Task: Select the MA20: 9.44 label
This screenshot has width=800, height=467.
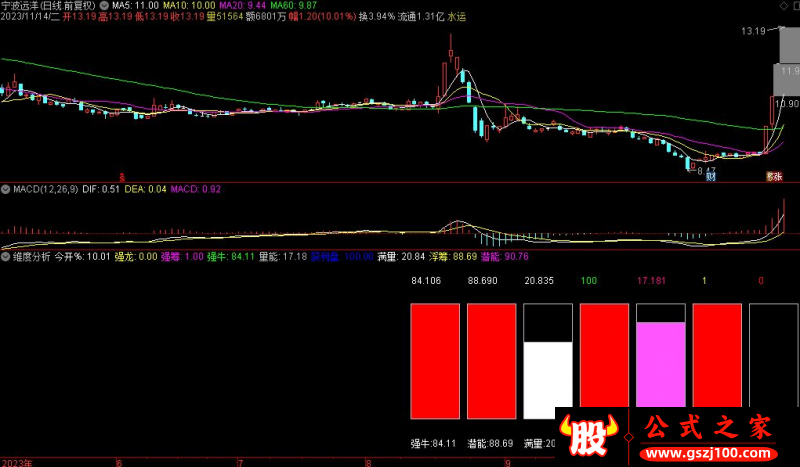Action: [x=242, y=6]
